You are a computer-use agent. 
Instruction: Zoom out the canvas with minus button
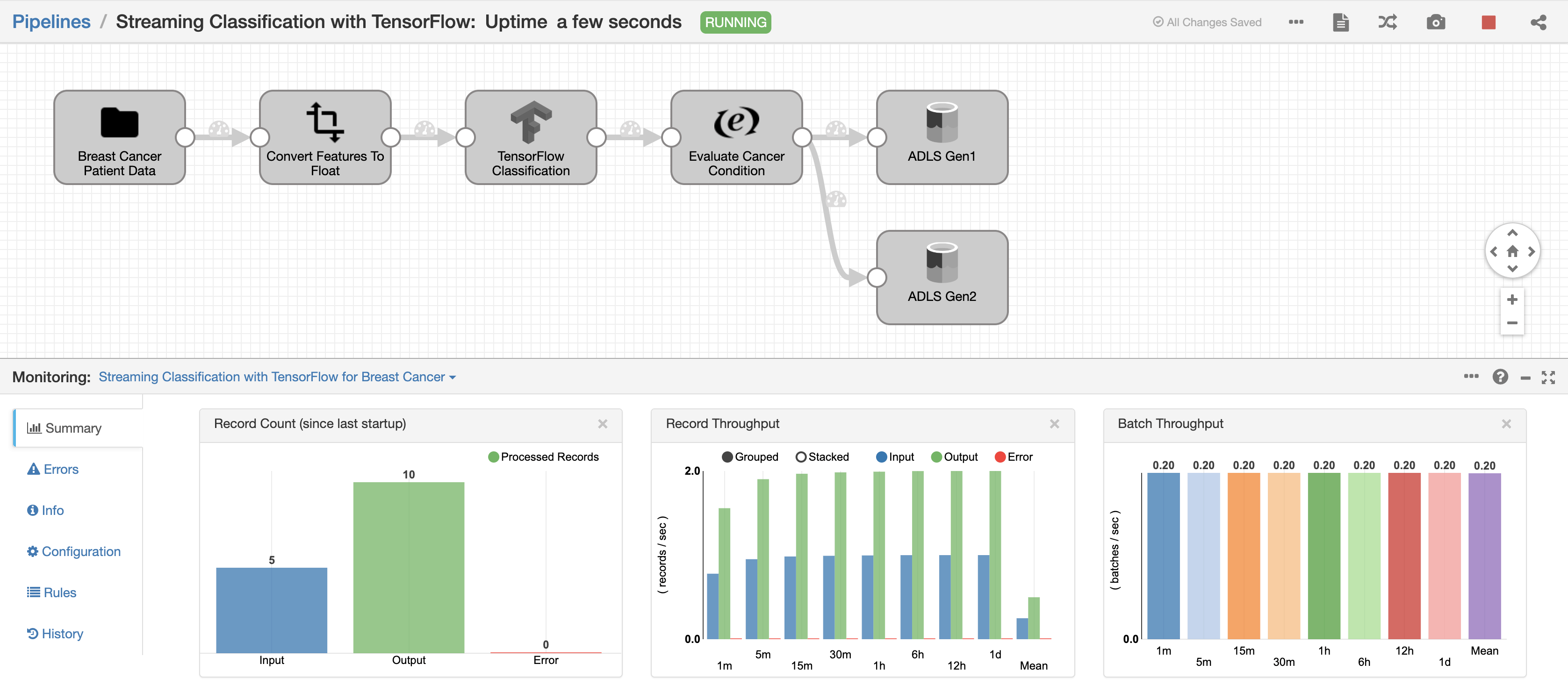[1512, 323]
